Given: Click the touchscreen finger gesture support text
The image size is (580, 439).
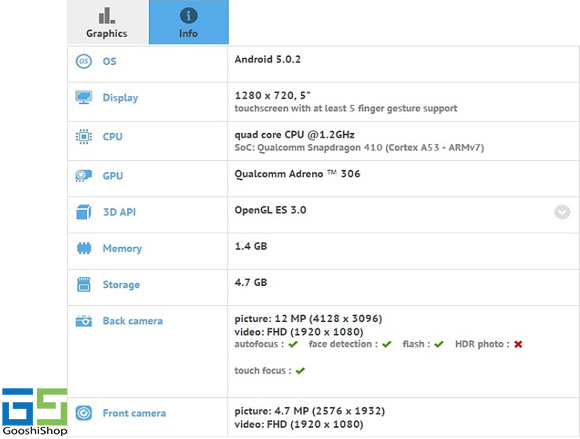Looking at the screenshot, I should point(346,108).
